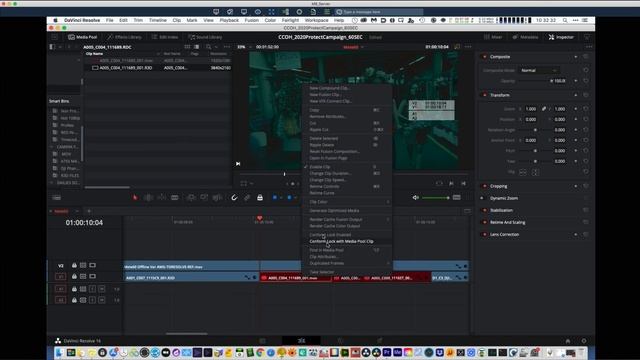This screenshot has height=360, width=640.
Task: Click the flip vertical icon in Transform
Action: (x=535, y=172)
